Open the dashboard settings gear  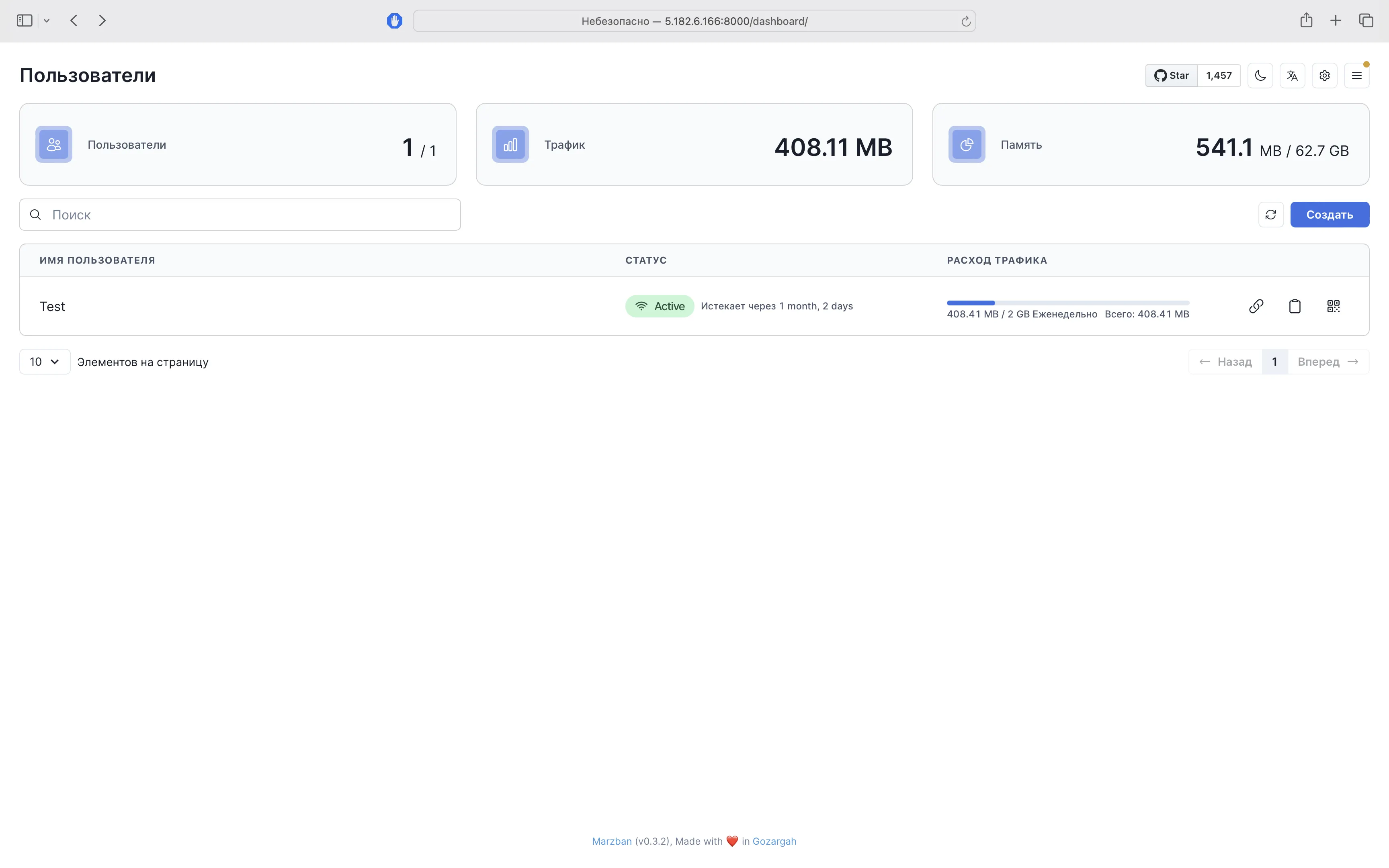[1325, 75]
